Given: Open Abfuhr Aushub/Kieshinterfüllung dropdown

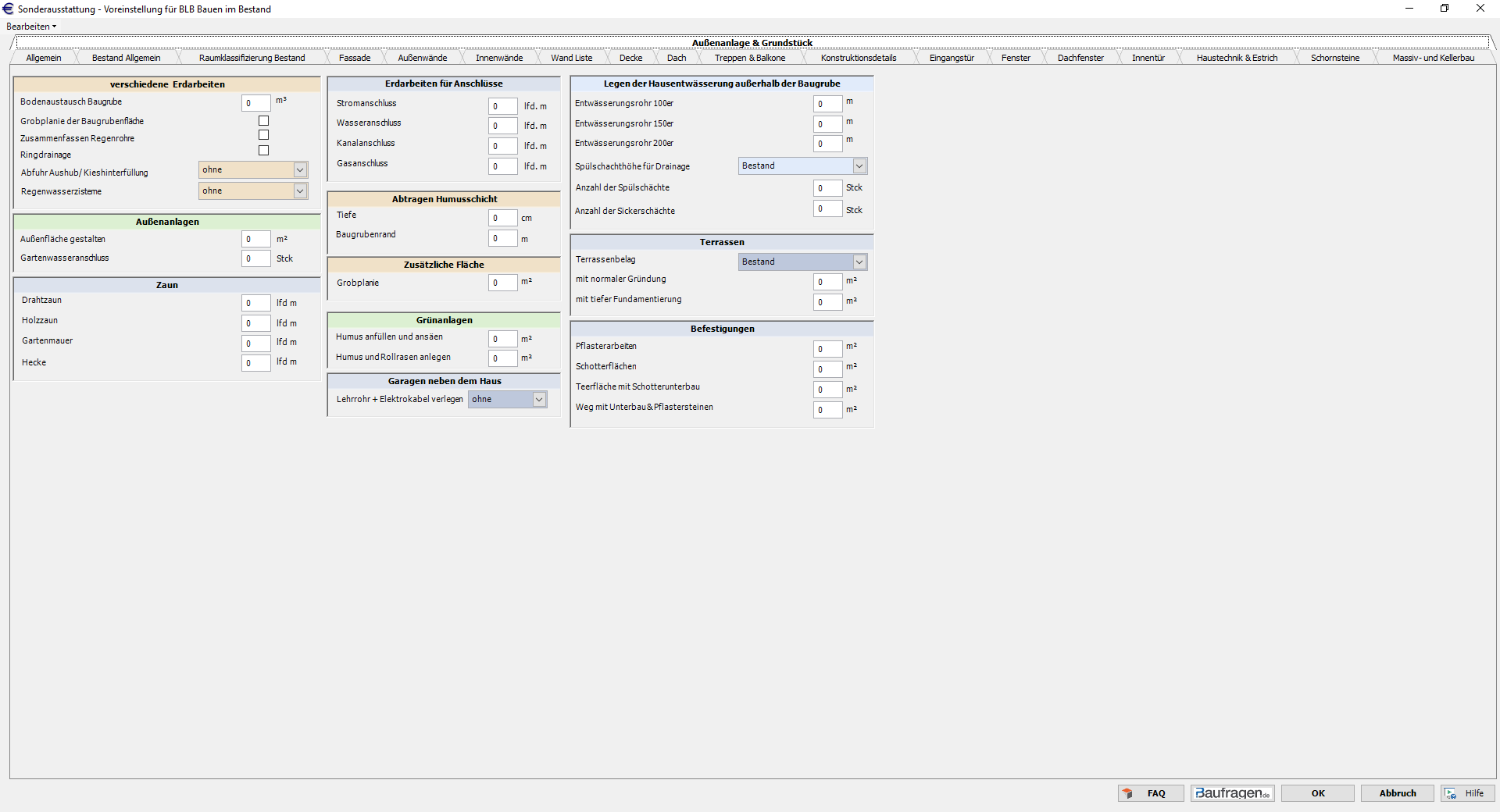Looking at the screenshot, I should coord(300,170).
